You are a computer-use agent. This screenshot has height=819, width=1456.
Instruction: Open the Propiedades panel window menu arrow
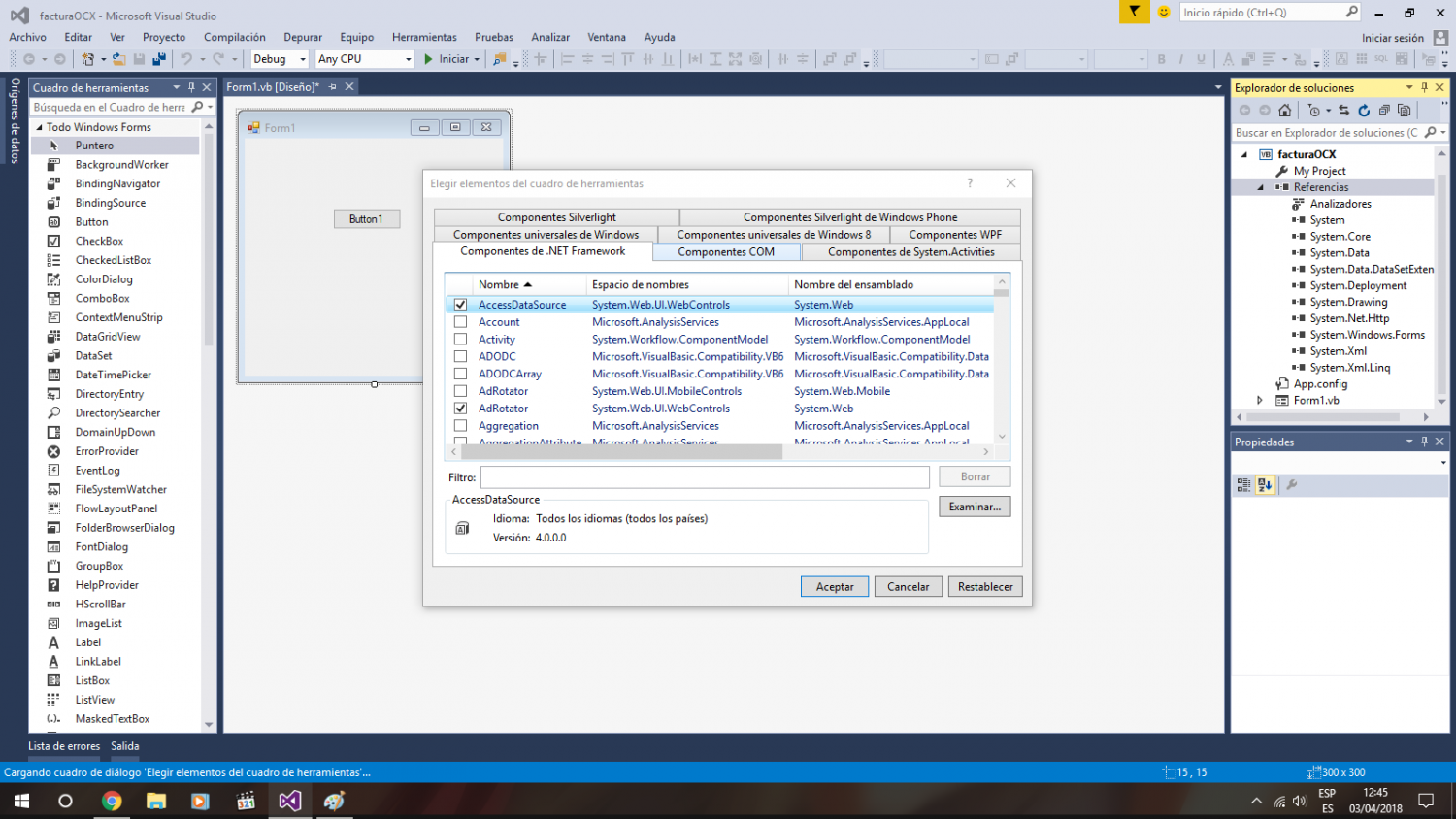coord(1409,442)
